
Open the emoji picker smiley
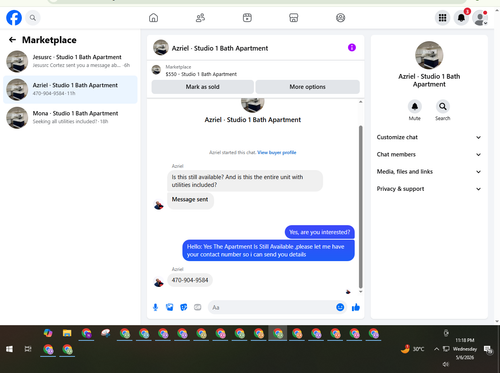[x=340, y=307]
